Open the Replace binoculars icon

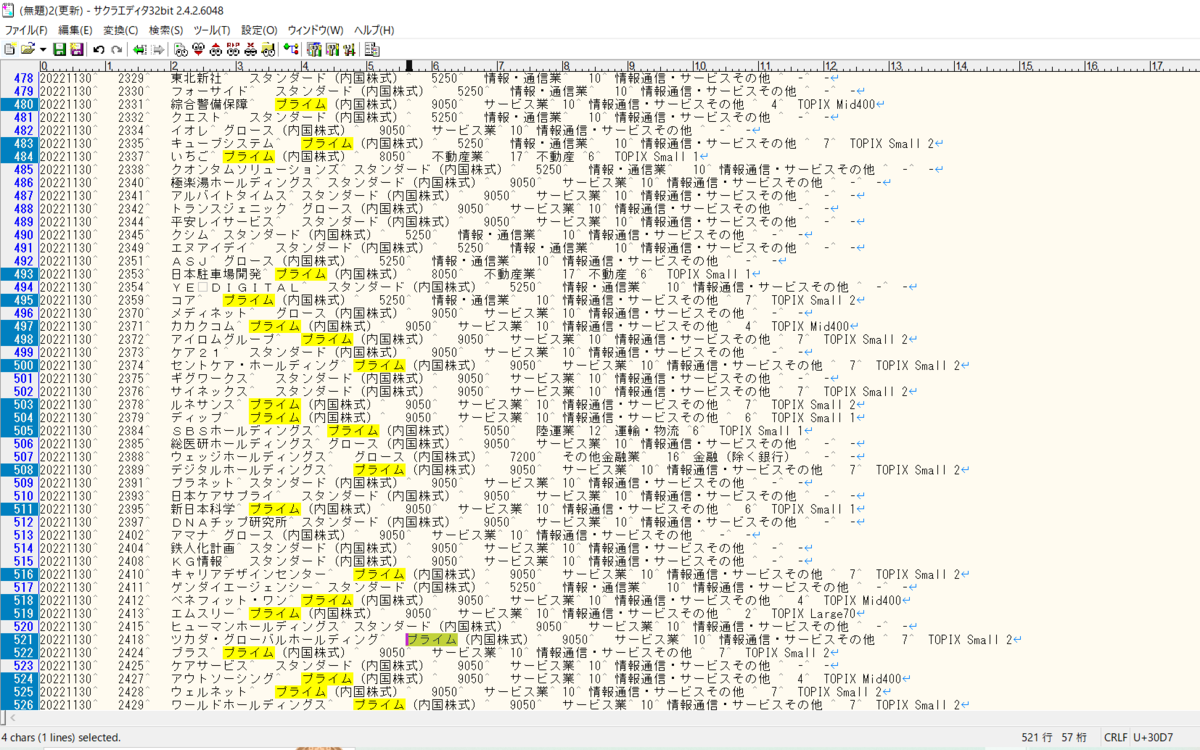click(x=233, y=49)
